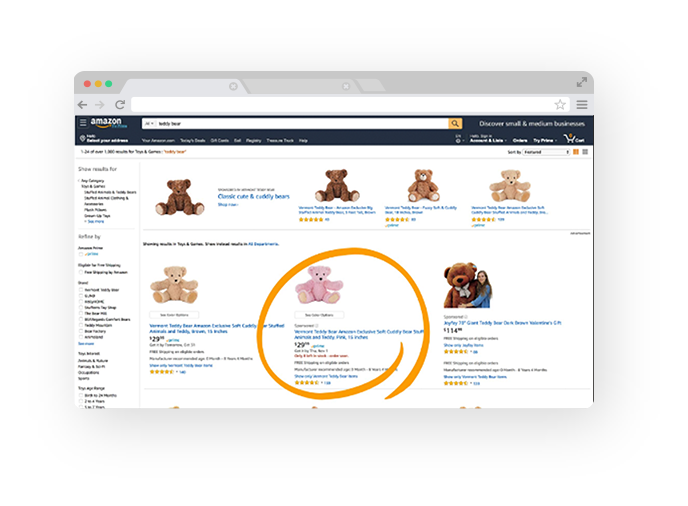Open Today's Deals in navigation bar

193,140
